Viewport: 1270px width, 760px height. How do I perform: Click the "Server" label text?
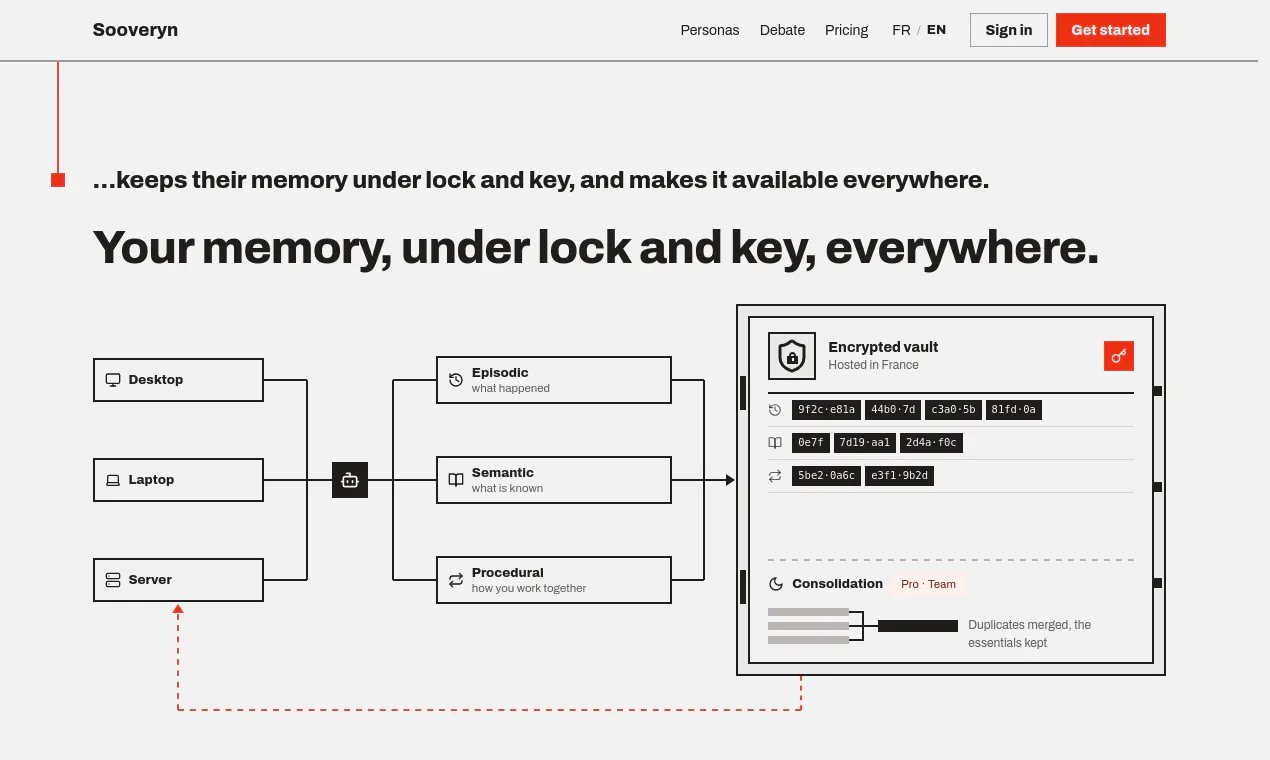click(150, 580)
